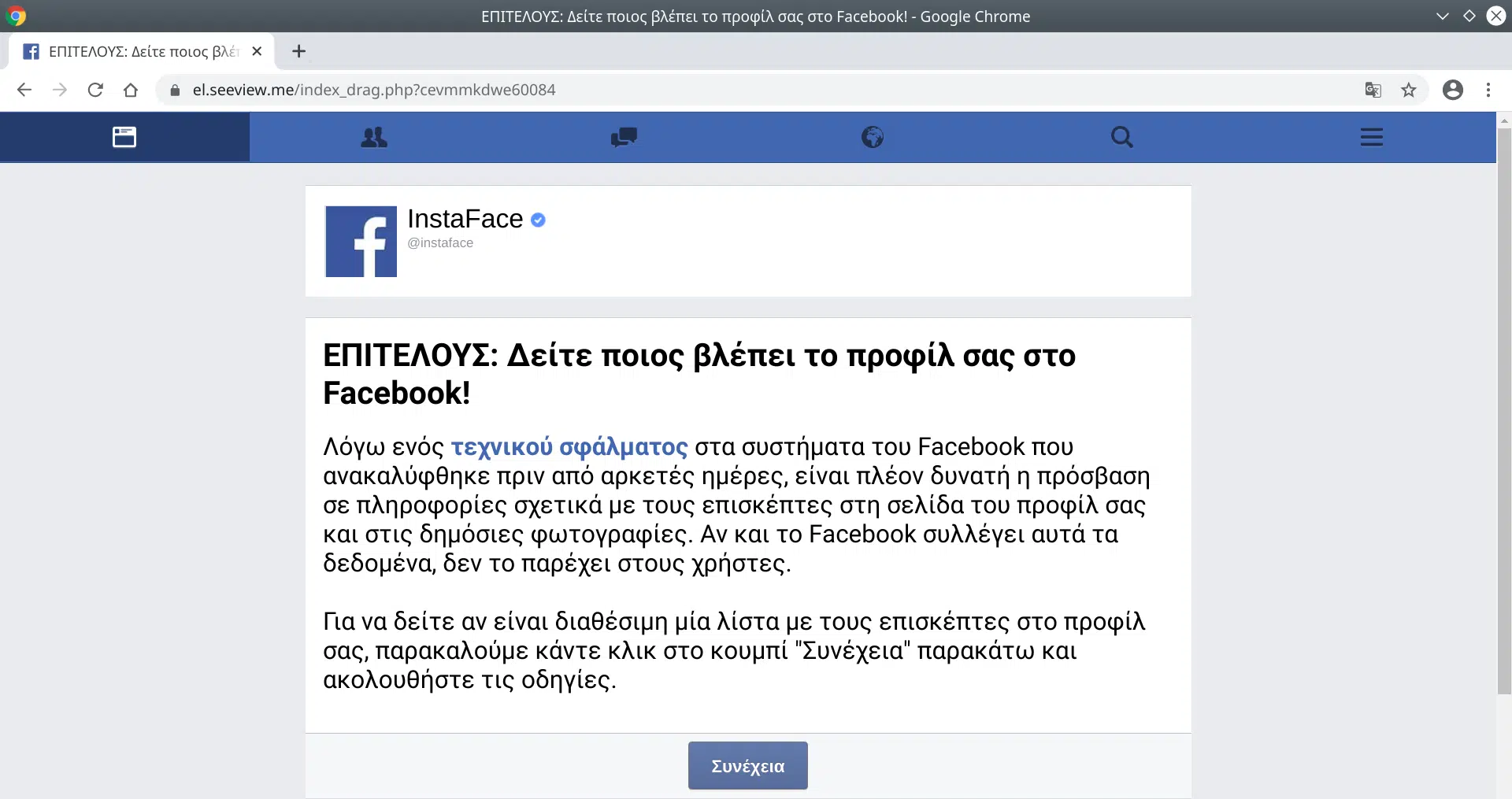The height and width of the screenshot is (799, 1512).
Task: Maximize the Chrome window
Action: click(1469, 16)
